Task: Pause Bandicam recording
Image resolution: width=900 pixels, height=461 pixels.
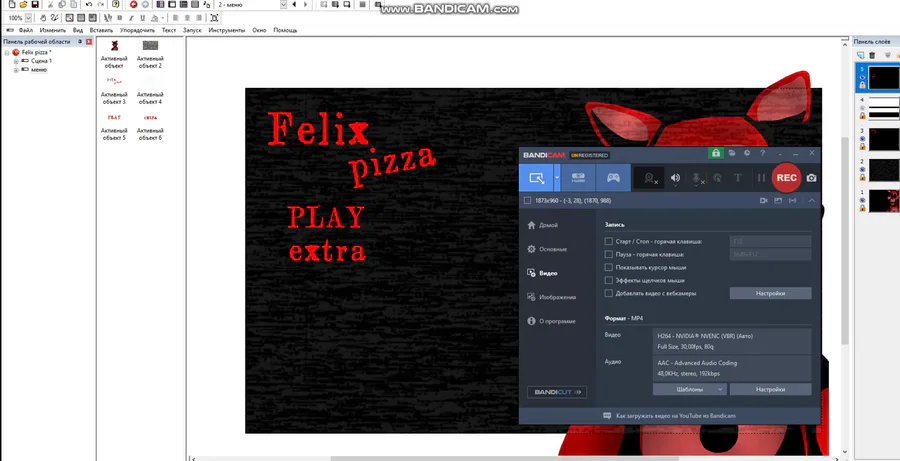Action: pos(761,178)
